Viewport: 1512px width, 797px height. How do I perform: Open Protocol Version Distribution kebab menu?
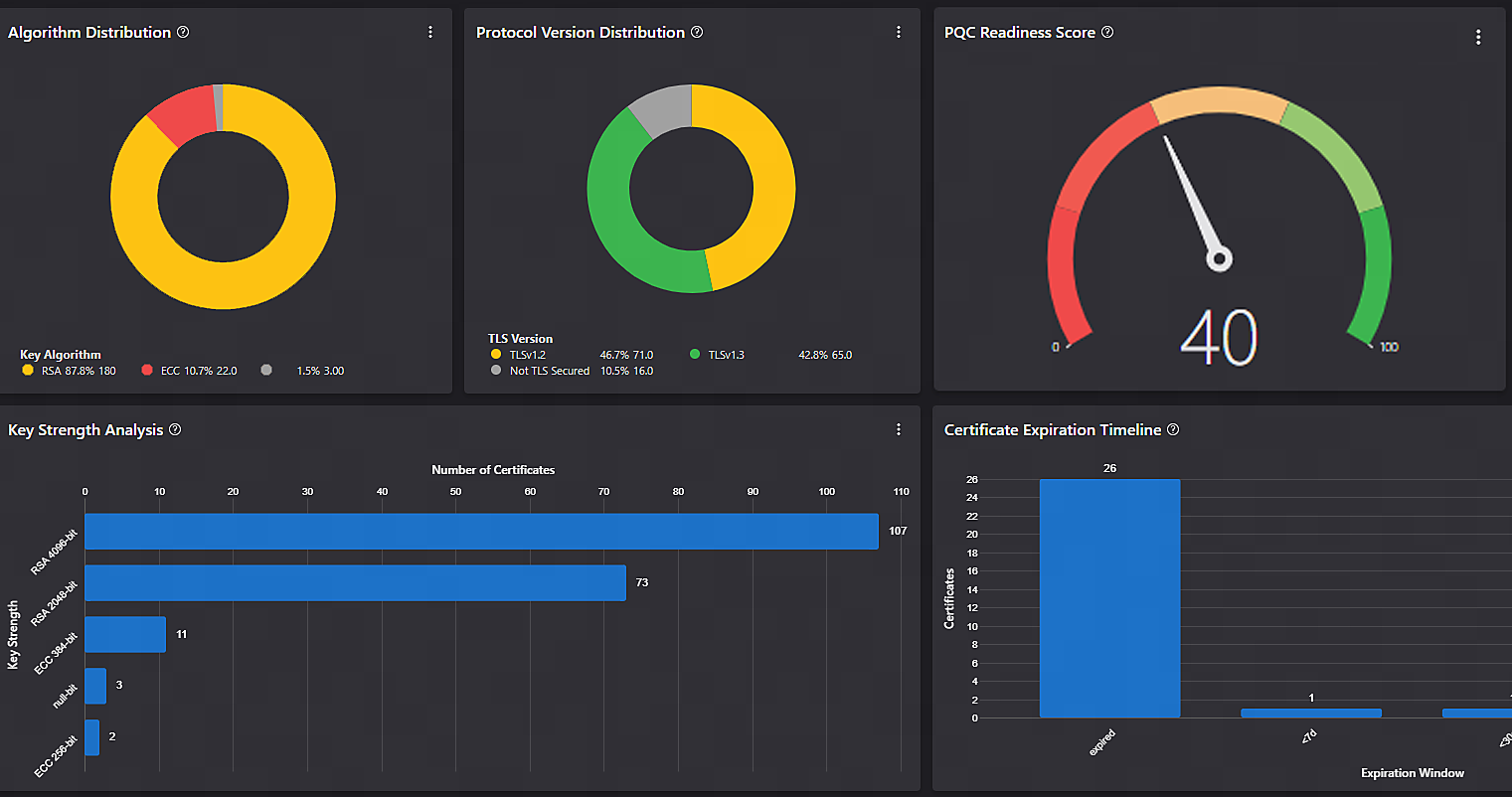point(899,32)
